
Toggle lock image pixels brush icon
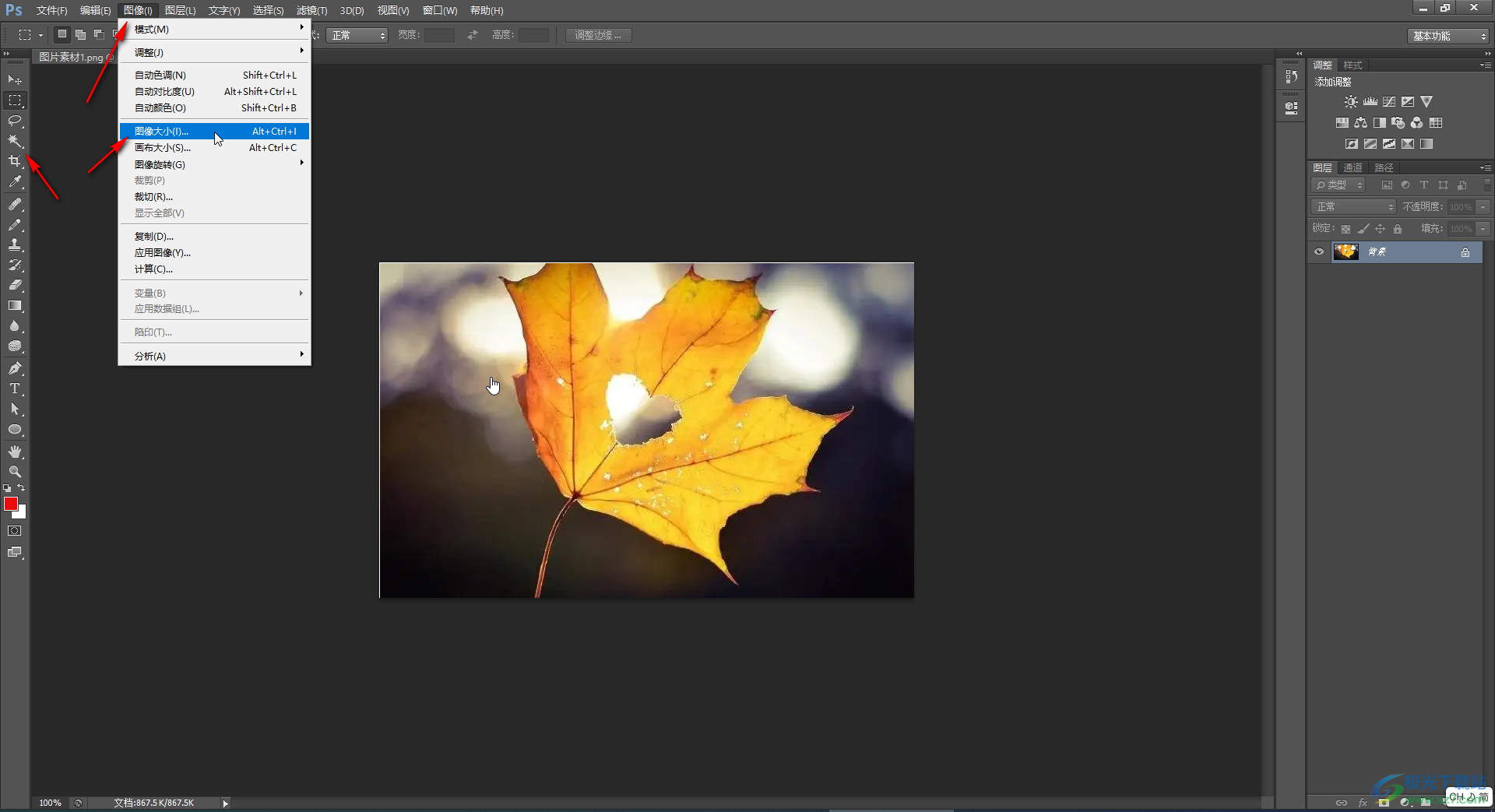tap(1363, 229)
